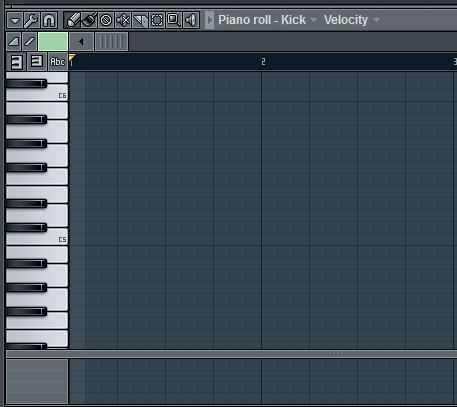The width and height of the screenshot is (457, 407).
Task: Select the magnifier Zoom tool
Action: coord(174,21)
